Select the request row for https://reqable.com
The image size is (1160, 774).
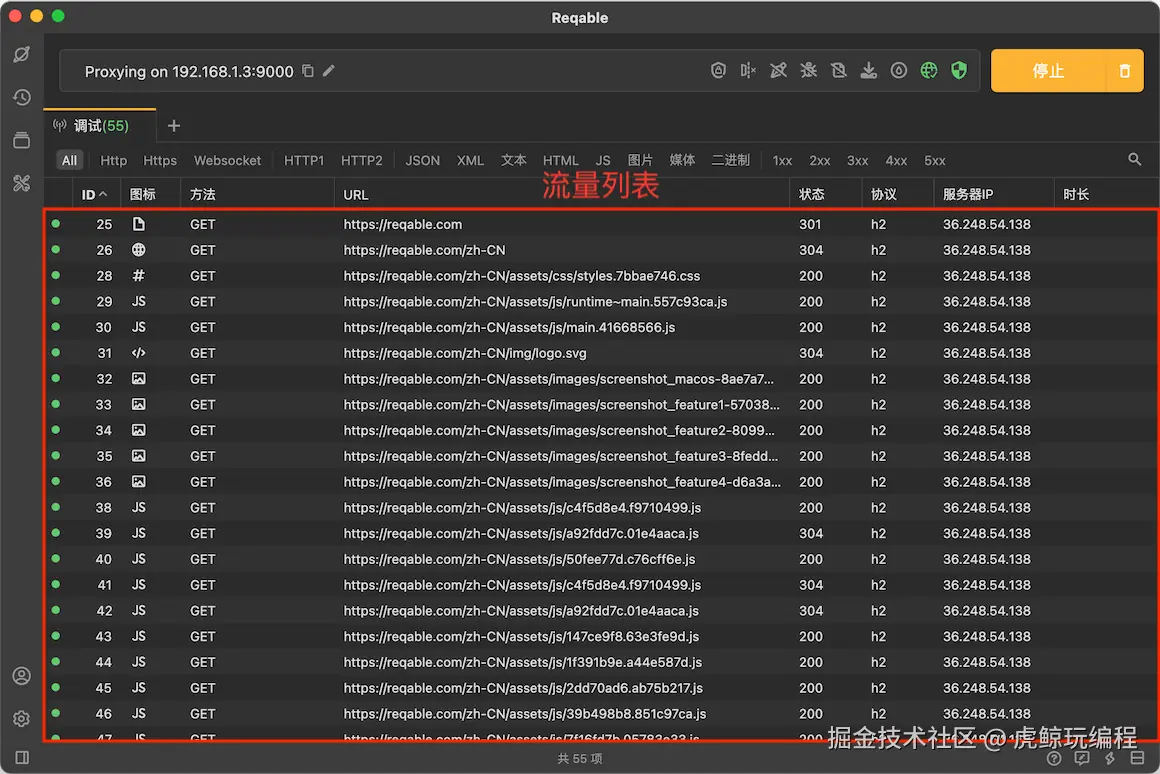click(x=403, y=224)
